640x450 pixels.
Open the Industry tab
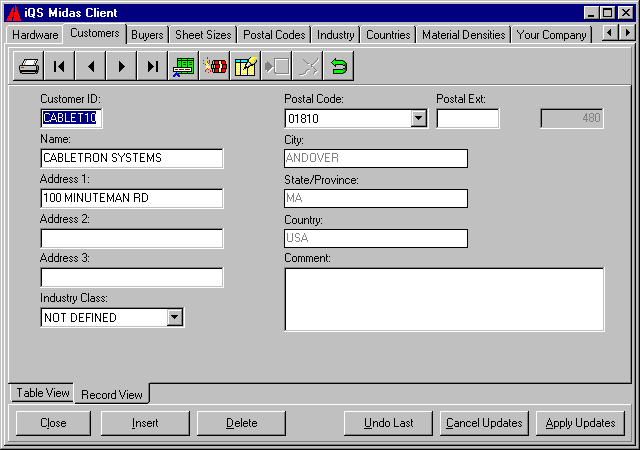click(336, 35)
